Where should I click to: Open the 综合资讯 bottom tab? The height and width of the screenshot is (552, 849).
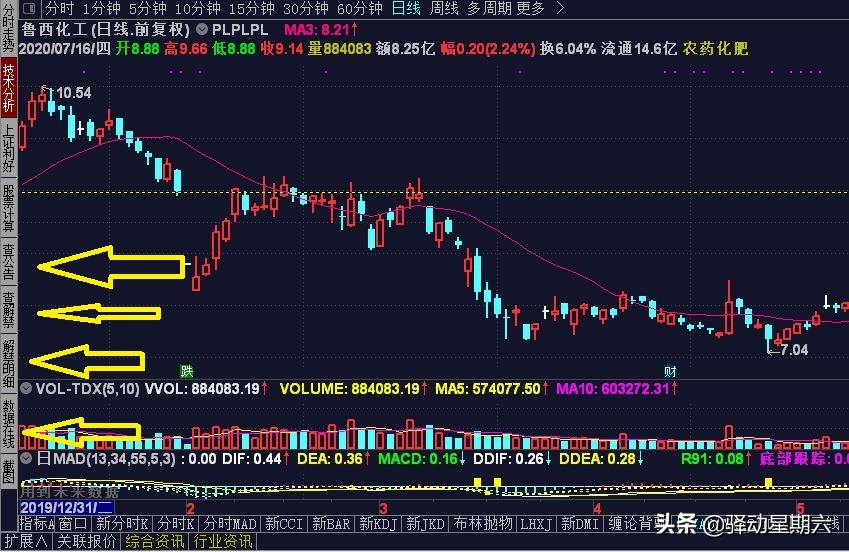pyautogui.click(x=155, y=541)
